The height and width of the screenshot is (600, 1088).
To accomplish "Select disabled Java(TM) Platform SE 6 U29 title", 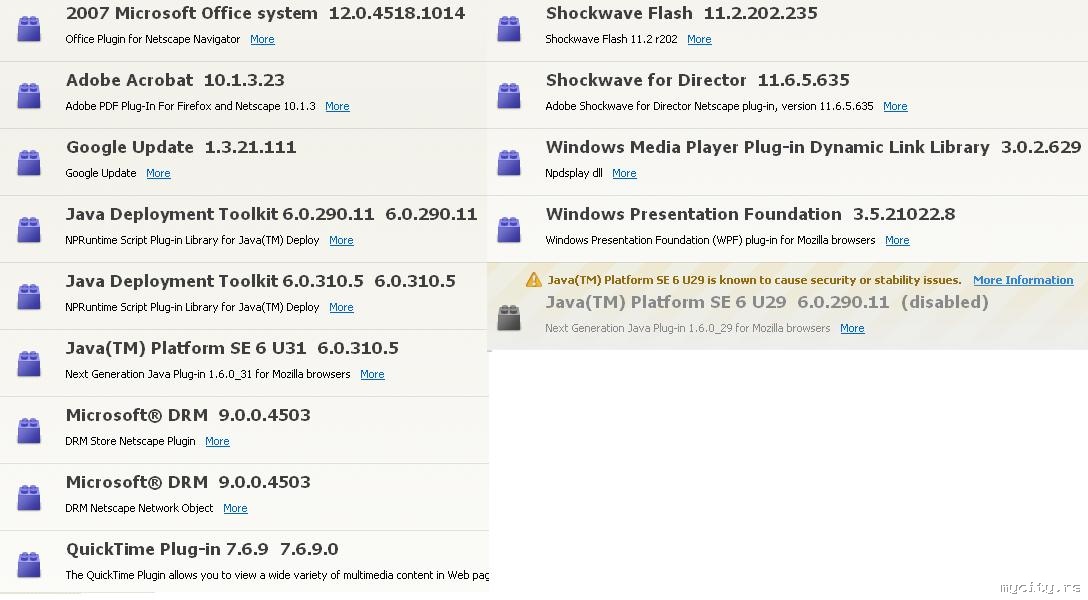I will point(767,302).
